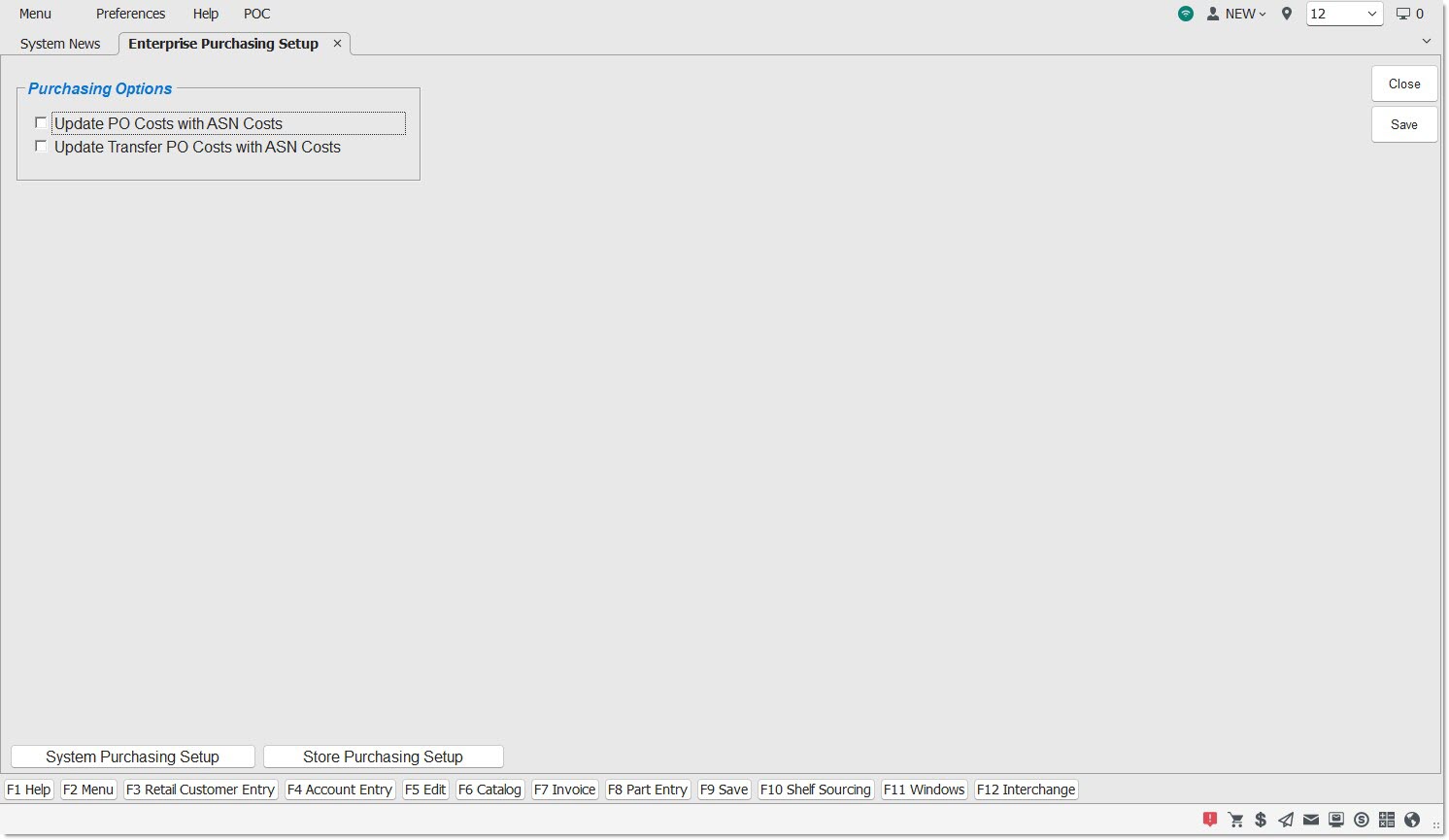Screen dimensions: 1449x840
Task: Click the red alert notification icon
Action: click(1210, 820)
